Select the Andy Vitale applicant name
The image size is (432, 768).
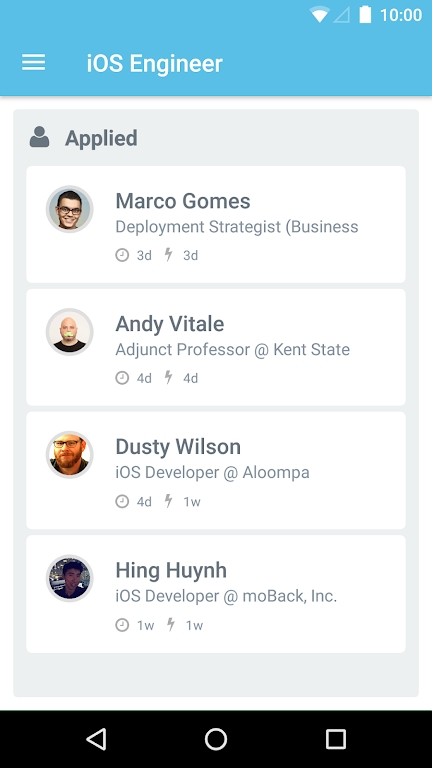(x=170, y=324)
